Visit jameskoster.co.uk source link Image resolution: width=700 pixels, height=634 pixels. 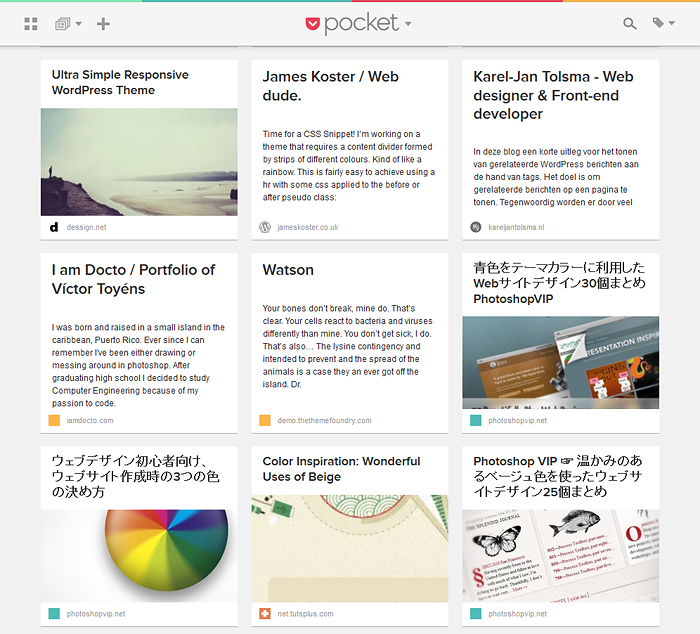(308, 227)
